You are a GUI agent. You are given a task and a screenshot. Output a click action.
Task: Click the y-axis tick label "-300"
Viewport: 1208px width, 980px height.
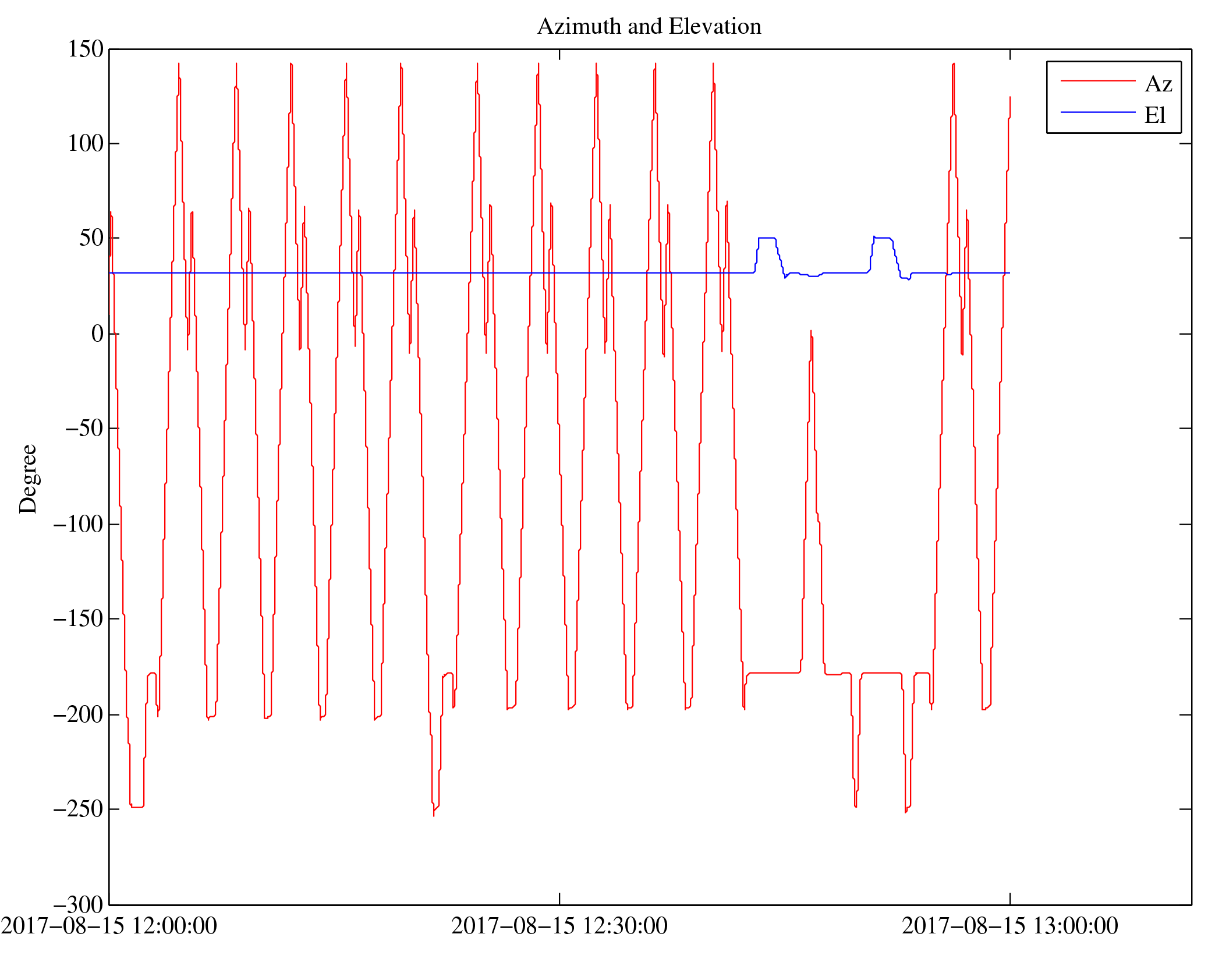[x=79, y=905]
